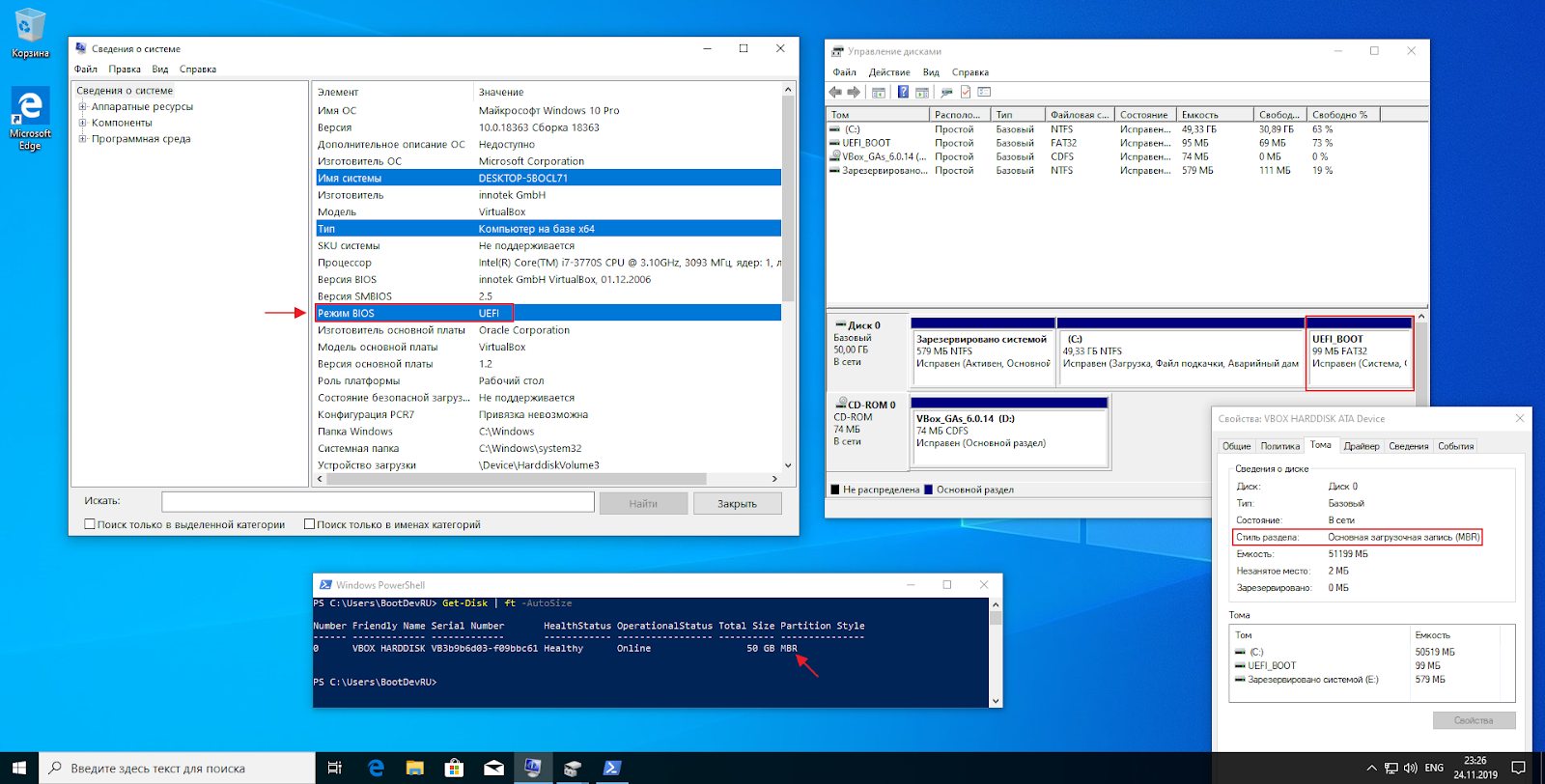The image size is (1545, 784).
Task: Switch to Disk Management taskbar icon
Action: (573, 769)
